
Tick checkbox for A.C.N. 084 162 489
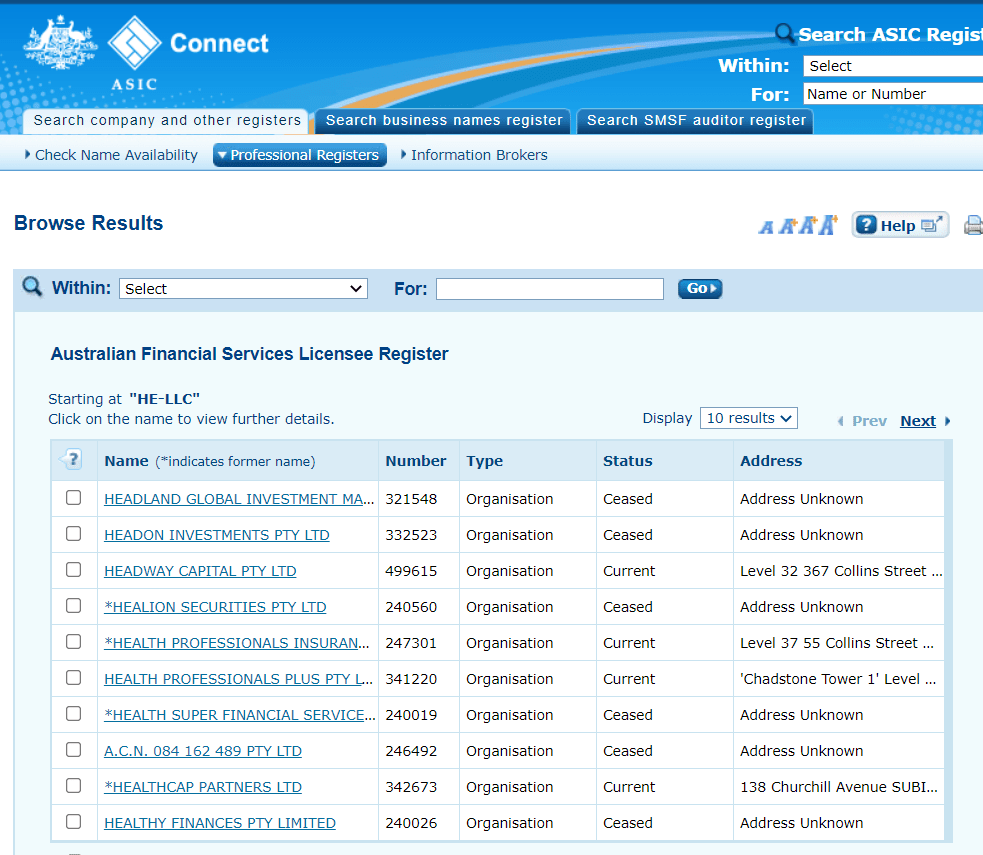point(73,750)
